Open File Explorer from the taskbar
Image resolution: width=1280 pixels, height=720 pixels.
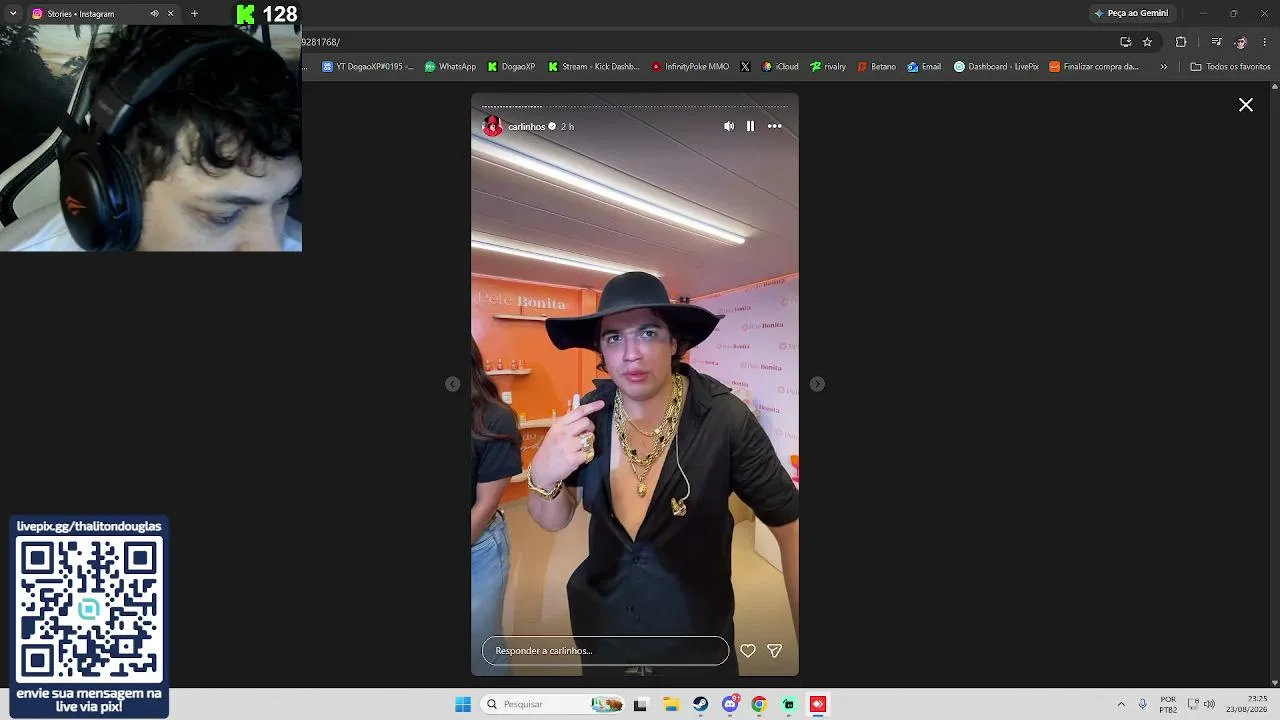(671, 704)
